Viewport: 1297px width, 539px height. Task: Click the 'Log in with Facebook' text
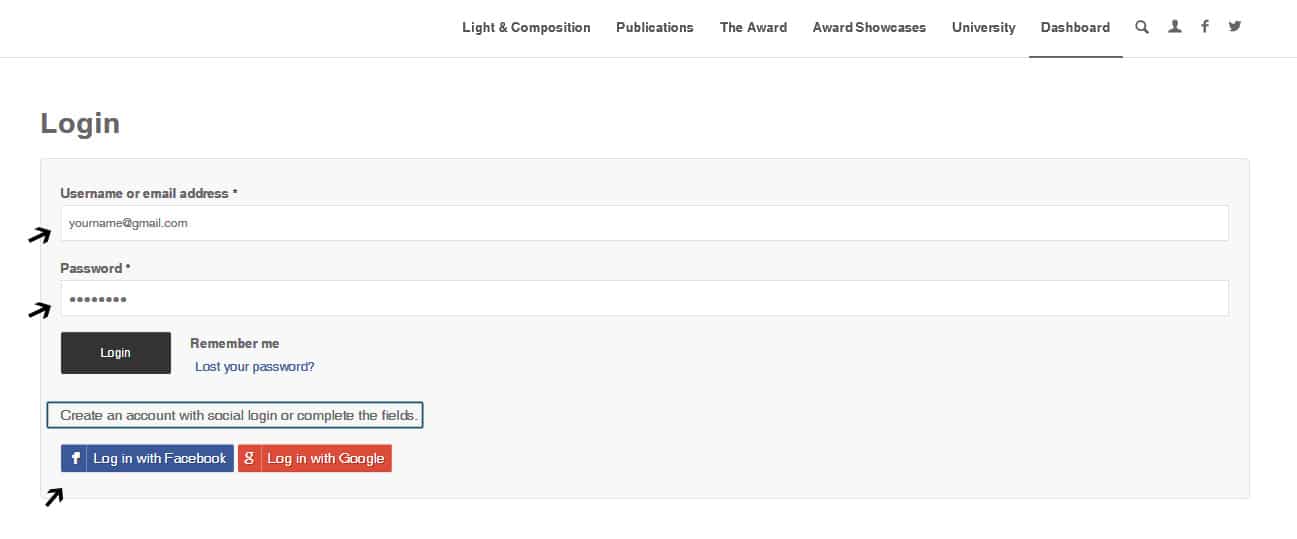pos(160,458)
